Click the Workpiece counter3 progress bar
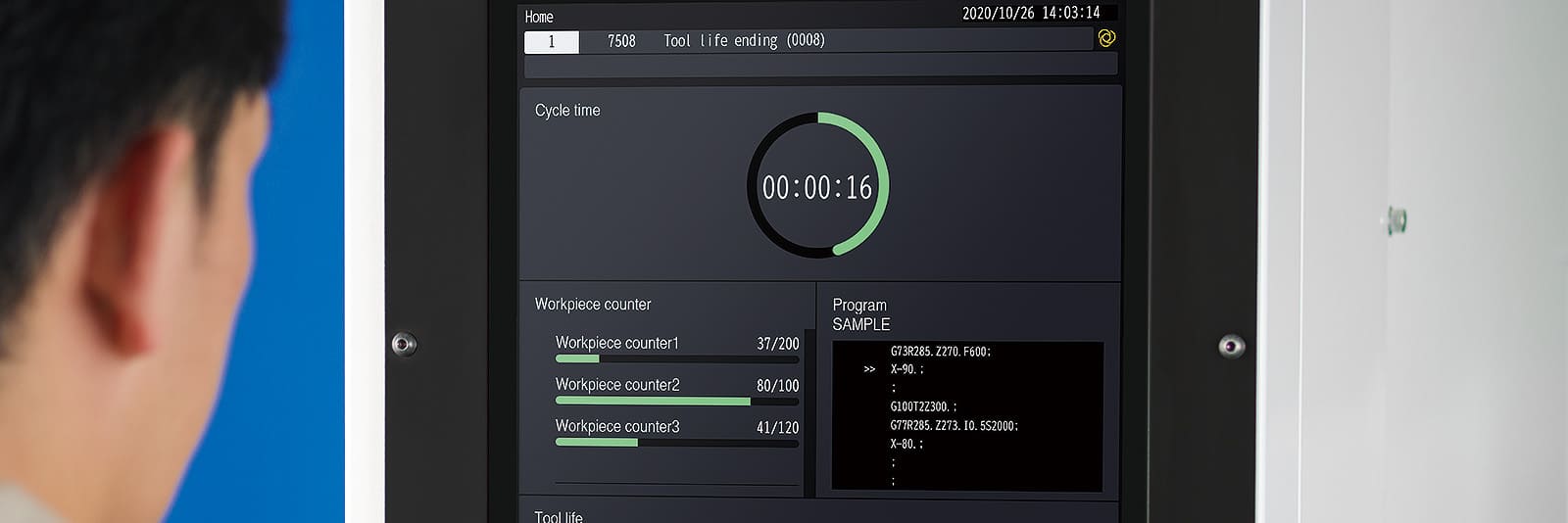This screenshot has height=523, width=1568. coord(676,443)
